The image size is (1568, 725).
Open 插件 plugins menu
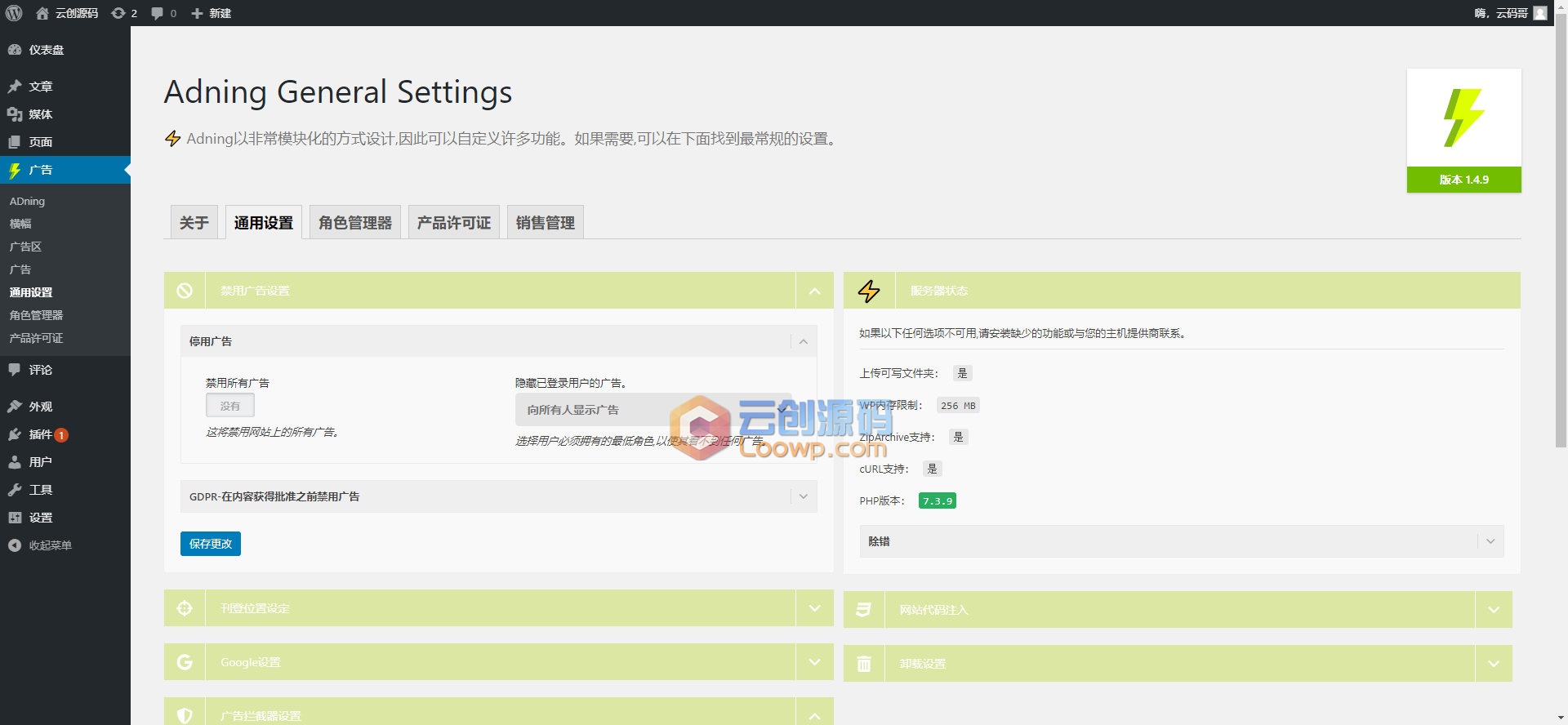65,434
